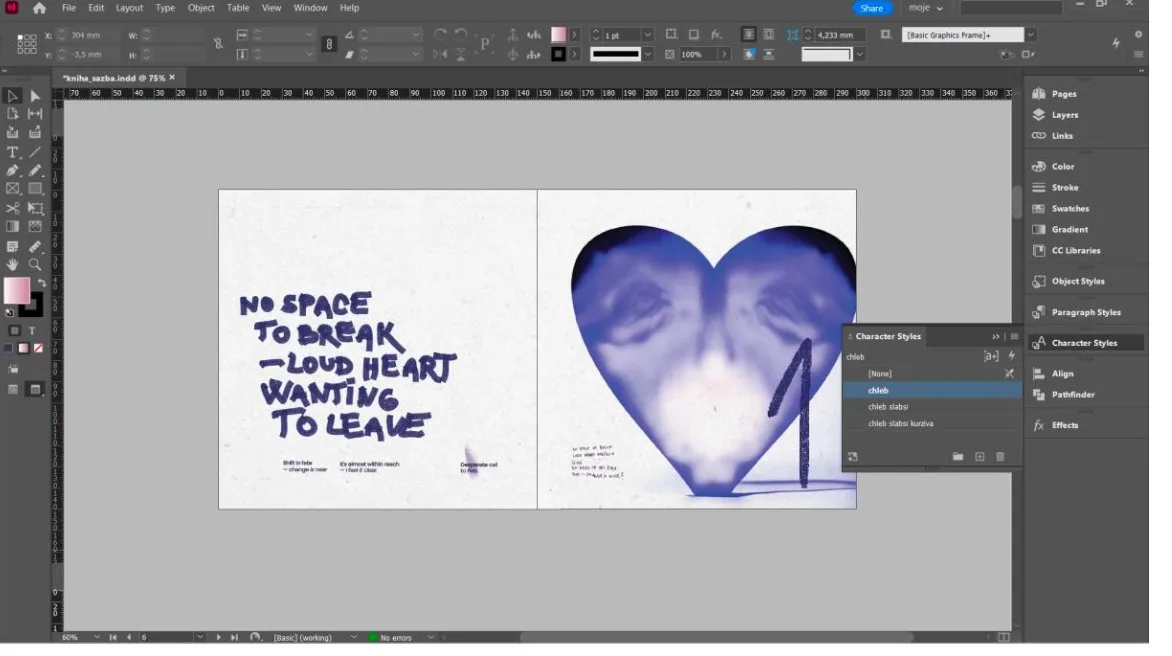Select the Measure tool
The height and width of the screenshot is (656, 1172).
[35, 247]
